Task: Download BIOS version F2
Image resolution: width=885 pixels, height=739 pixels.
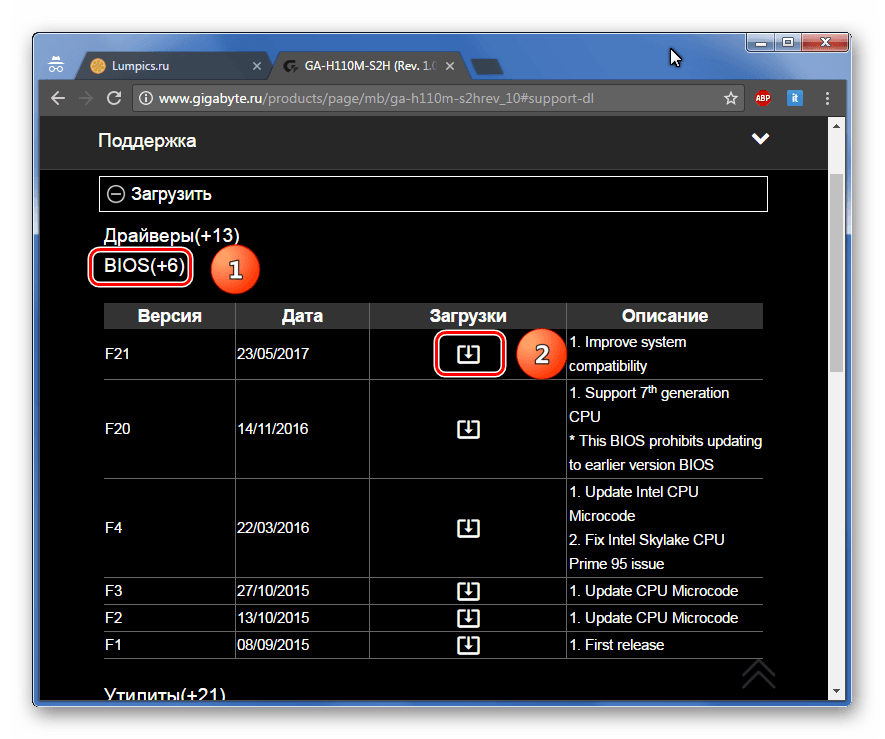Action: [x=468, y=617]
